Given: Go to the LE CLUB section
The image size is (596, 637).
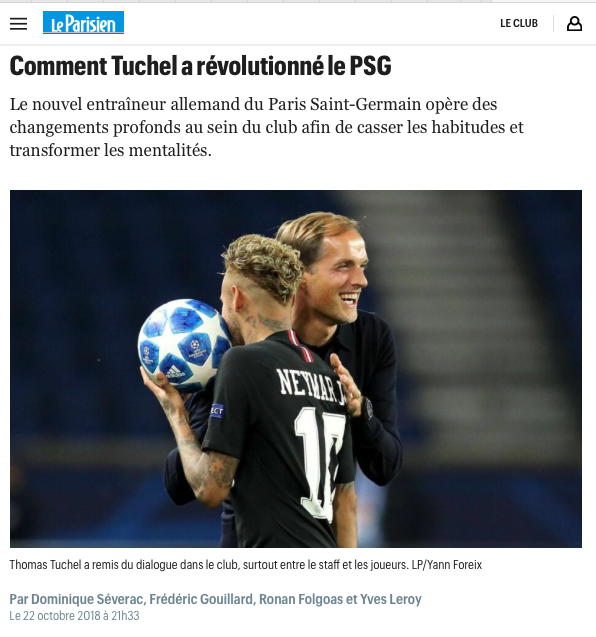Looking at the screenshot, I should (519, 23).
